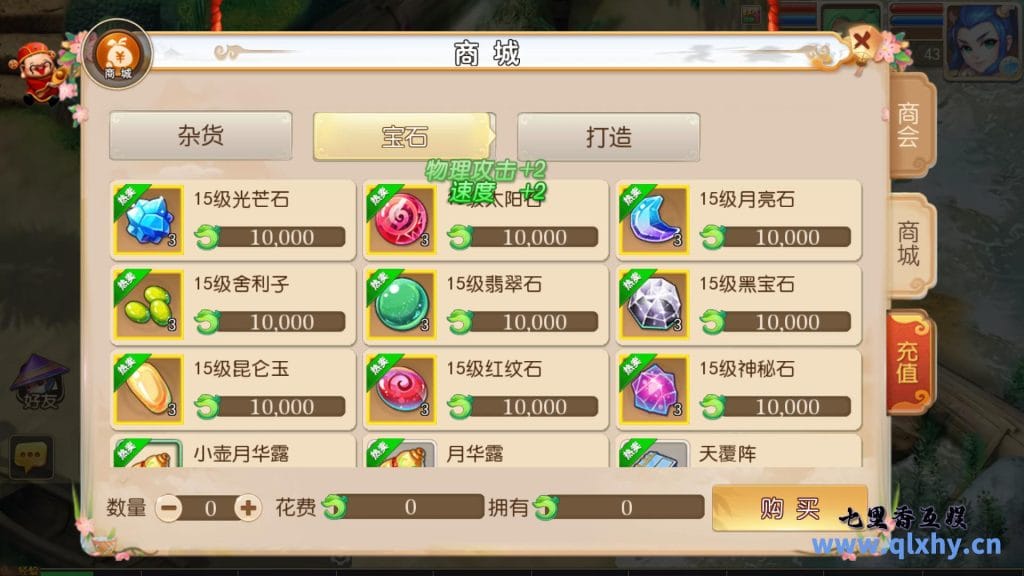The width and height of the screenshot is (1024, 576).
Task: Pick the green 15级舍利子 beads icon
Action: [148, 305]
